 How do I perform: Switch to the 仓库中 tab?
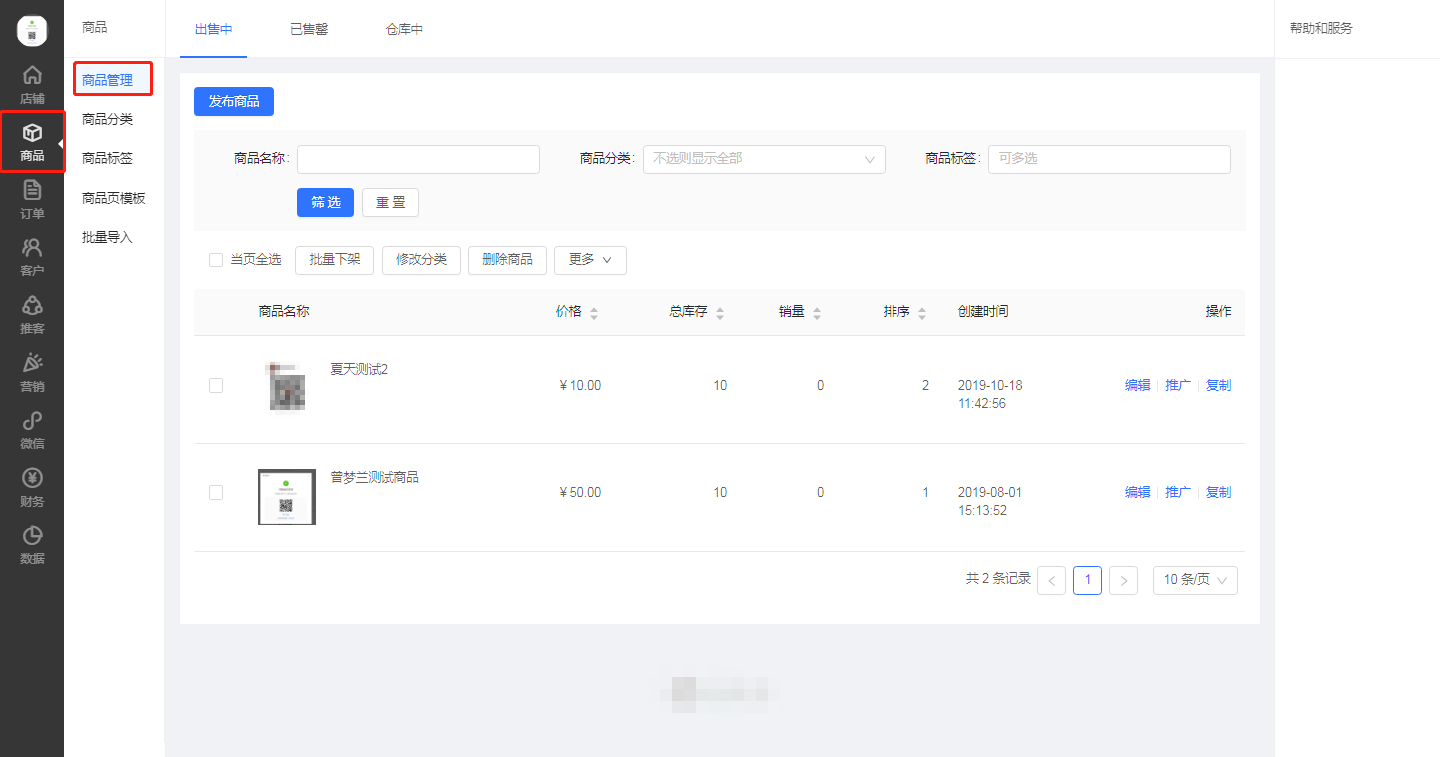point(404,29)
